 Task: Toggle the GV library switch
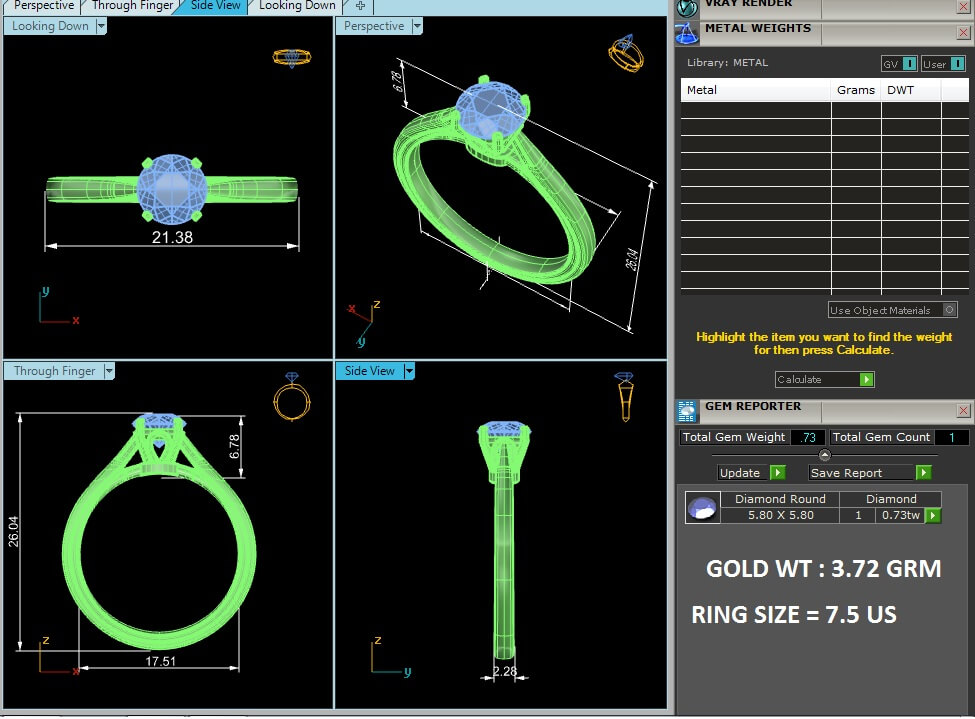pyautogui.click(x=909, y=64)
